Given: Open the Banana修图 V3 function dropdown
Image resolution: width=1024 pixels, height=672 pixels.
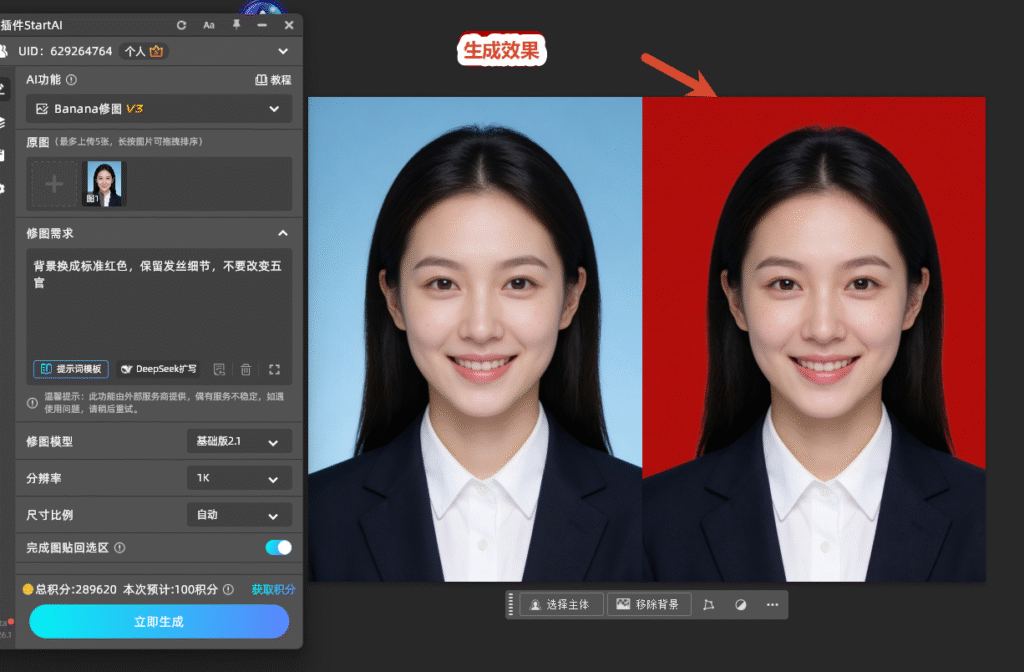Looking at the screenshot, I should tap(159, 109).
